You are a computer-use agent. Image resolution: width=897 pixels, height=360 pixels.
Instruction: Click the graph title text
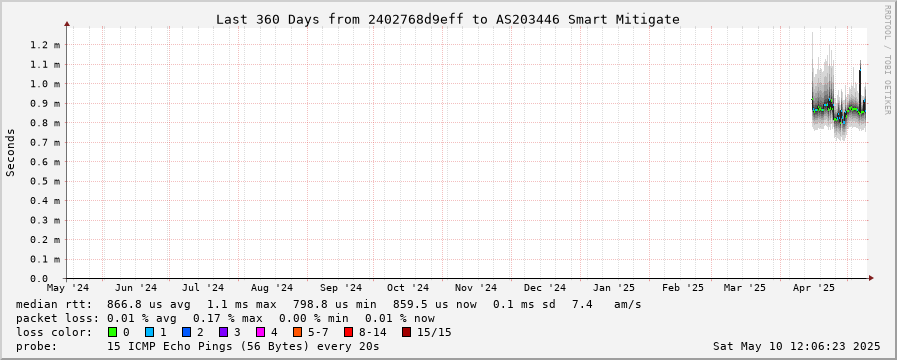point(447,19)
